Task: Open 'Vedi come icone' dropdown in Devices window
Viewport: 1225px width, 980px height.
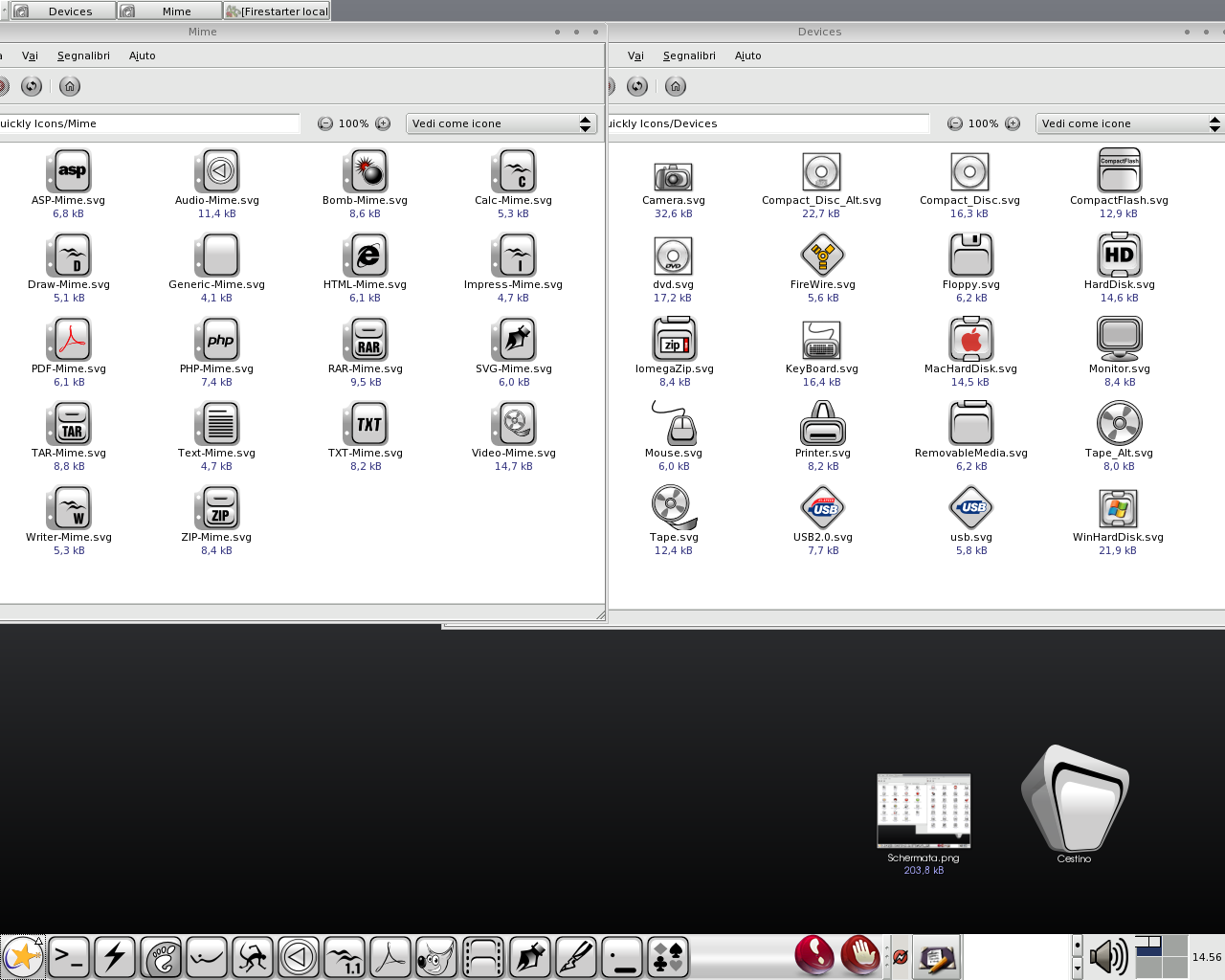Action: tap(1130, 123)
